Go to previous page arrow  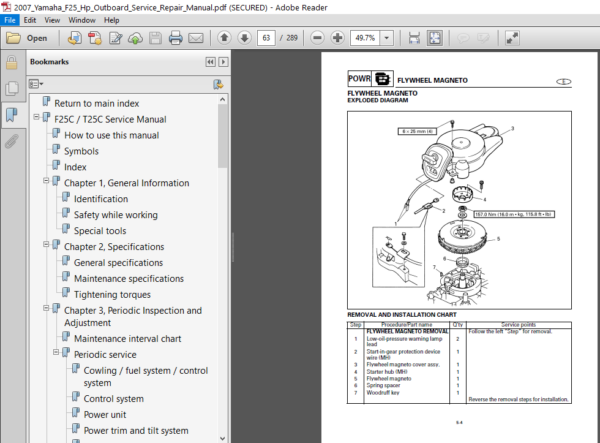click(225, 37)
